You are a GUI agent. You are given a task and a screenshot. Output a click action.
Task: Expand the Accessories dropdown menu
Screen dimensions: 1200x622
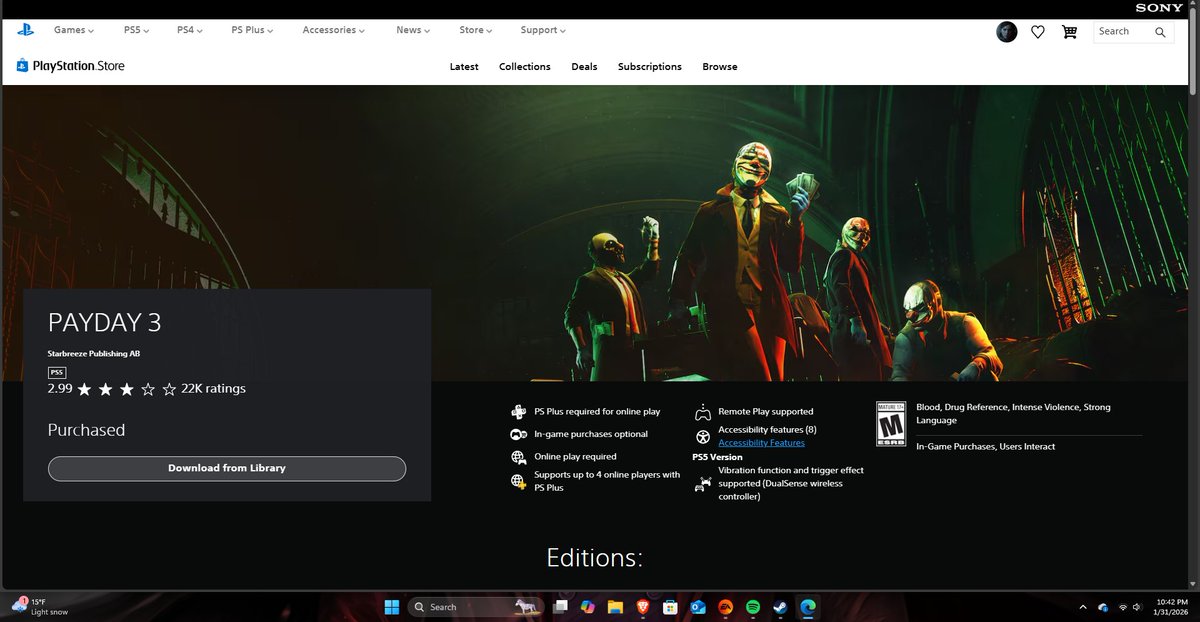pyautogui.click(x=334, y=30)
